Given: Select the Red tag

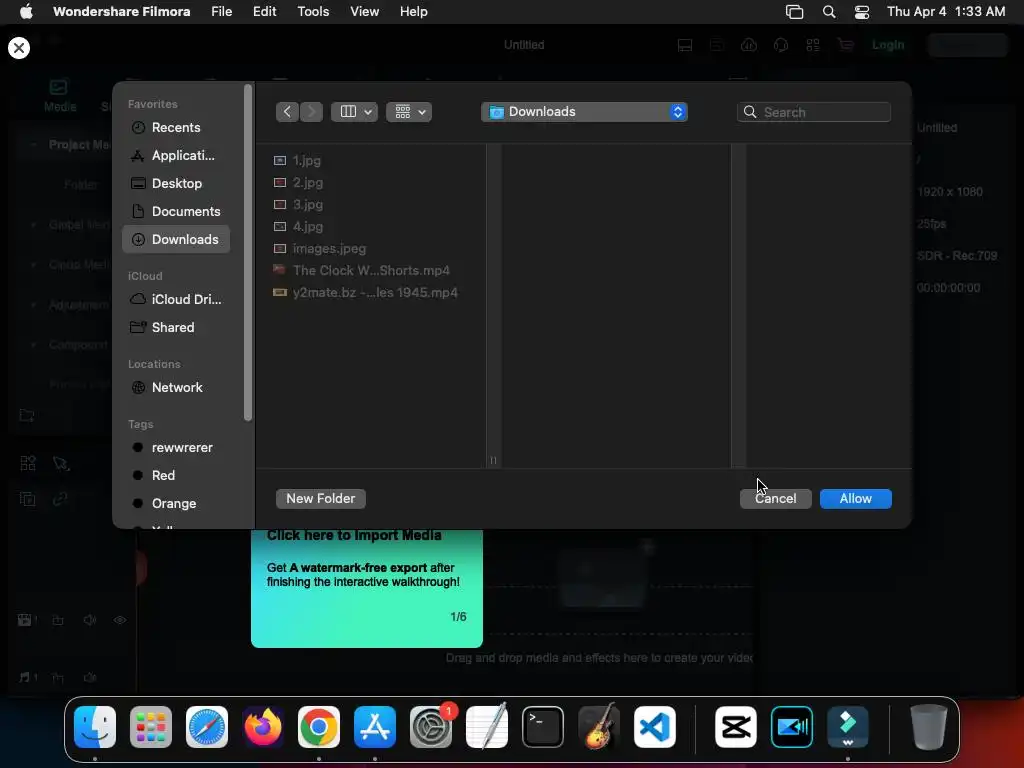Looking at the screenshot, I should pyautogui.click(x=175, y=475).
